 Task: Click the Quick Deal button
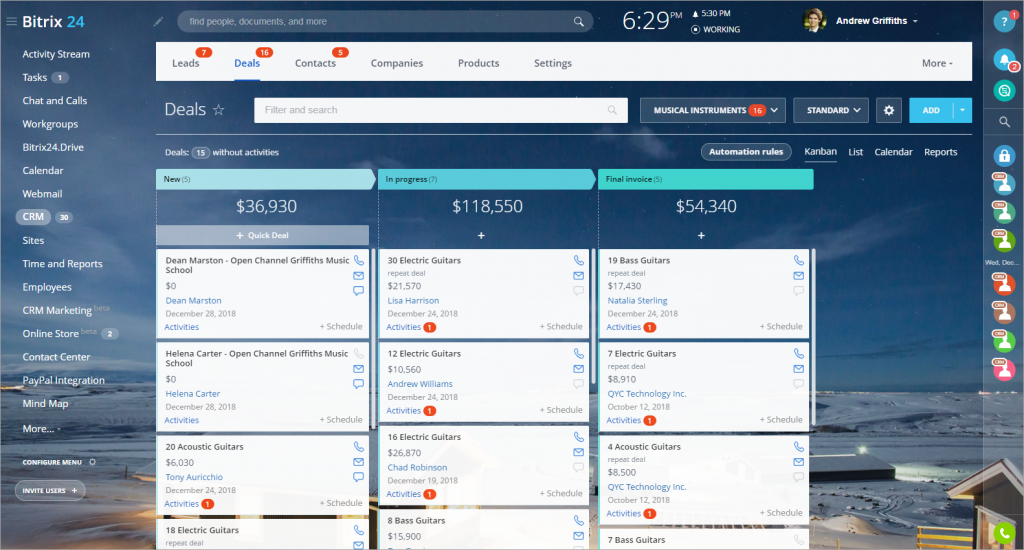pos(263,235)
